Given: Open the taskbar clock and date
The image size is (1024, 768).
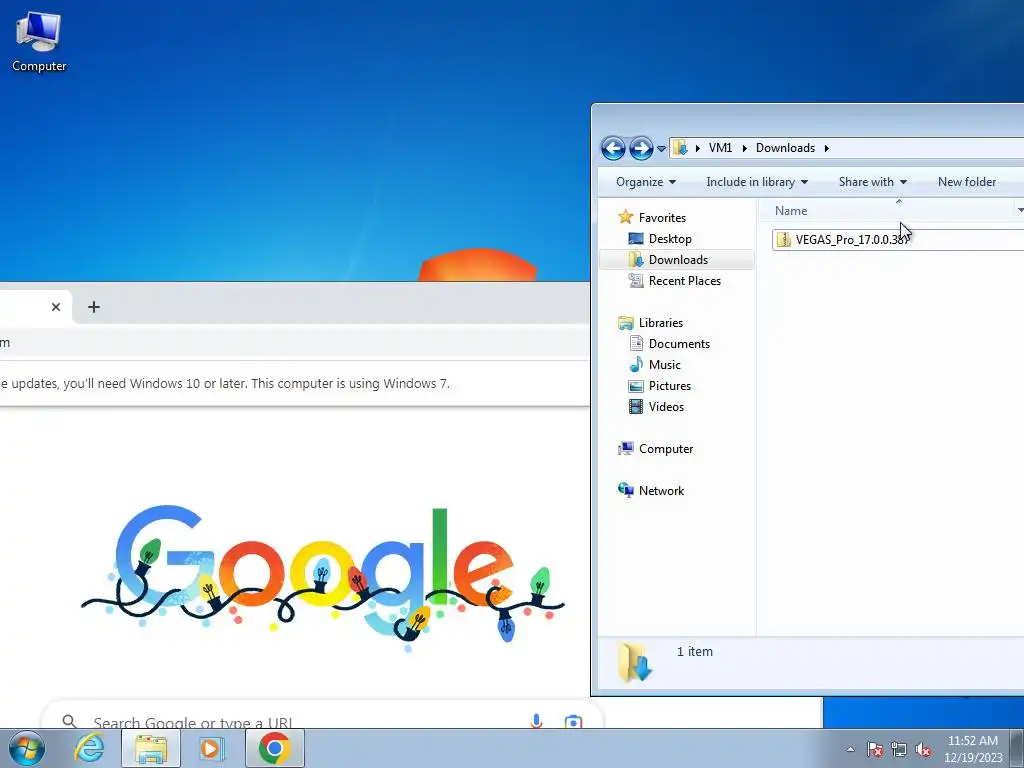Looking at the screenshot, I should pyautogui.click(x=973, y=749).
